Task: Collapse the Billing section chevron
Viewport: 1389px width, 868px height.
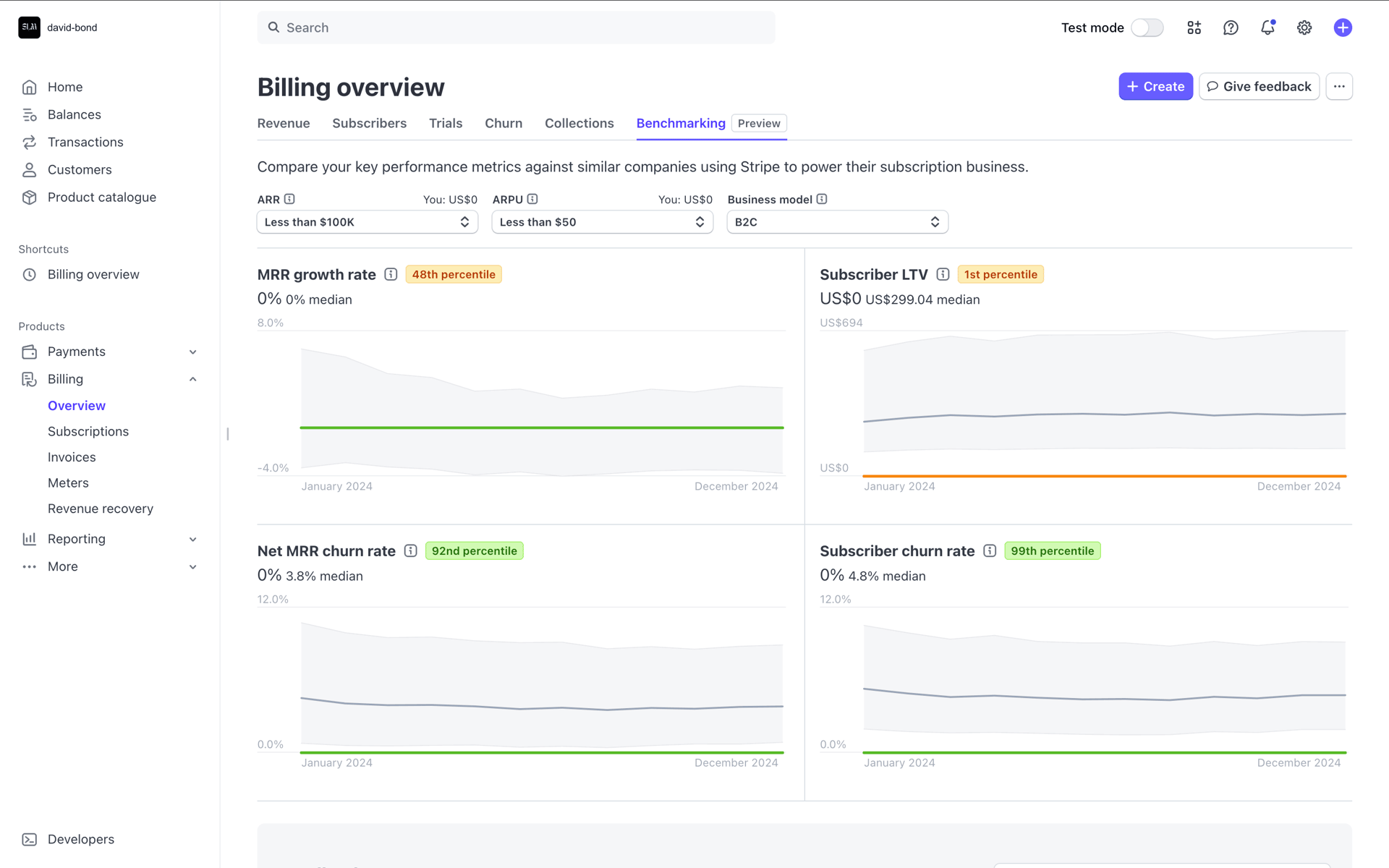Action: coord(193,379)
